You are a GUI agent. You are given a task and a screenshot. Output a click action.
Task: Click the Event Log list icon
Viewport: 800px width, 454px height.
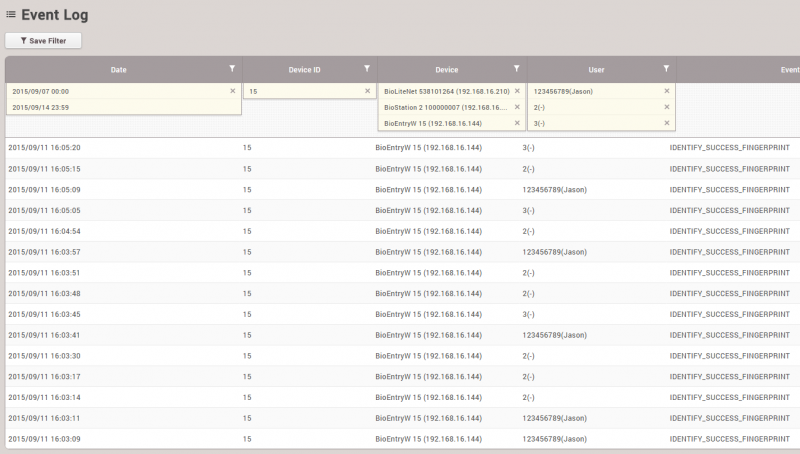pyautogui.click(x=11, y=15)
